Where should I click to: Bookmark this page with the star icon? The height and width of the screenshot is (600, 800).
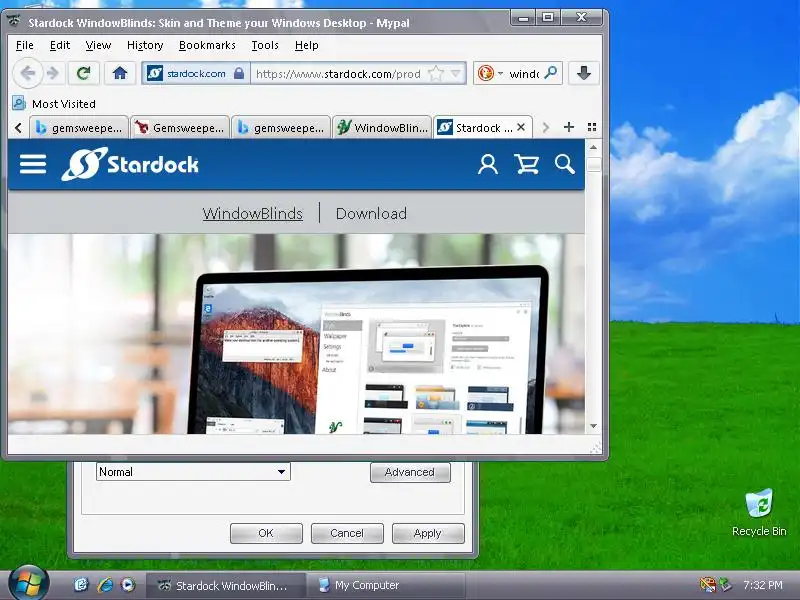pyautogui.click(x=436, y=73)
